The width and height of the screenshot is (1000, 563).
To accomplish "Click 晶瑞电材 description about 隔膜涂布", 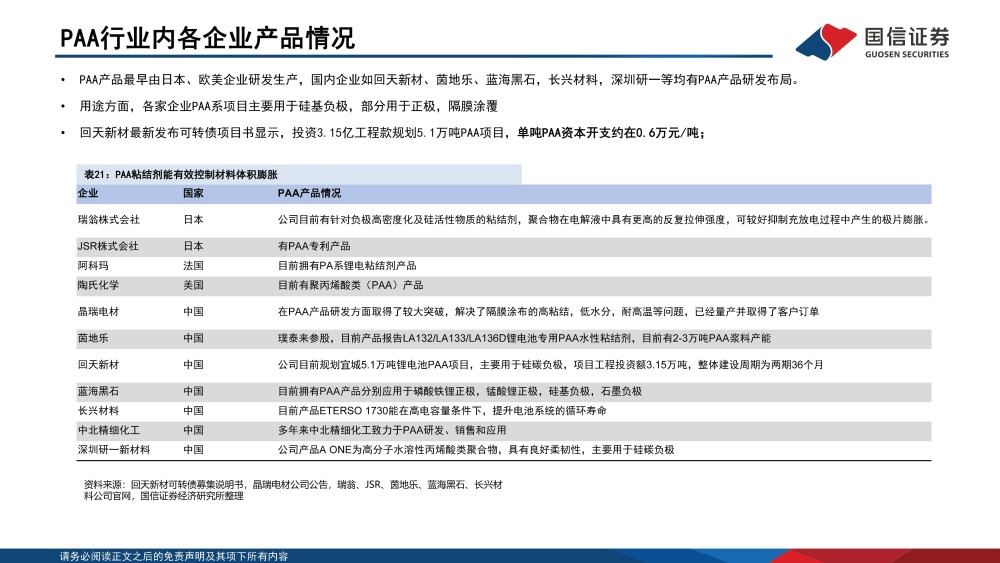I will (548, 312).
